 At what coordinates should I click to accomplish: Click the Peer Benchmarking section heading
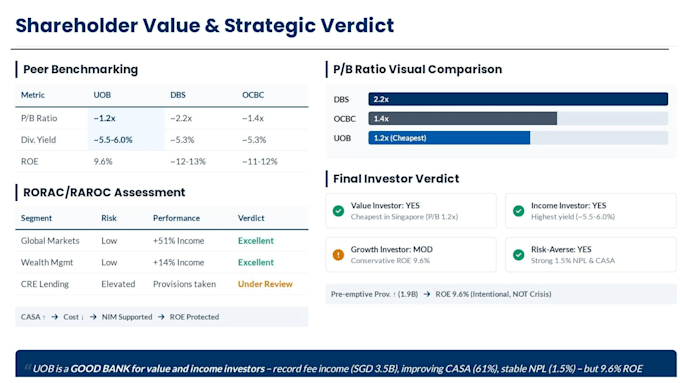click(x=80, y=69)
